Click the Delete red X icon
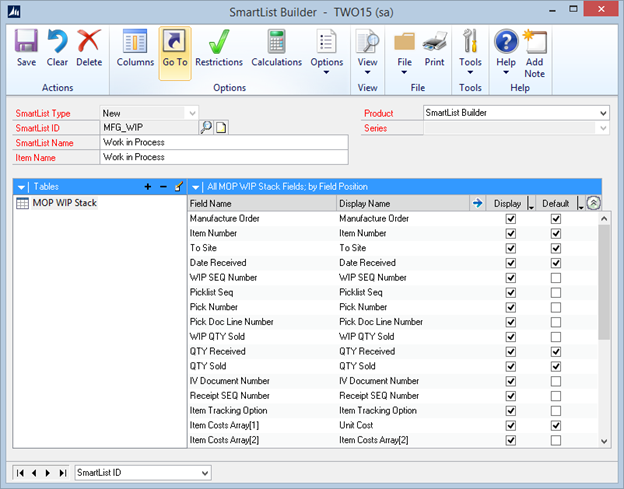Image resolution: width=624 pixels, height=489 pixels. 89,41
